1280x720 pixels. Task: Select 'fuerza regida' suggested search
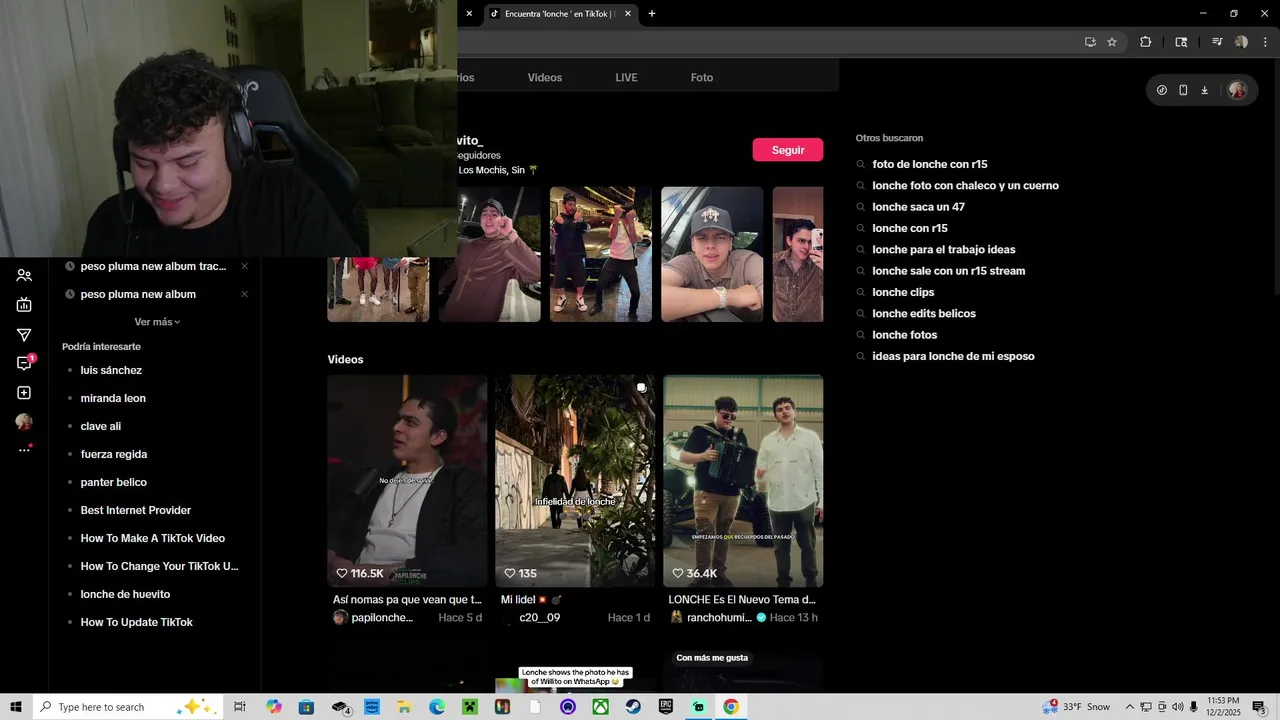point(114,454)
